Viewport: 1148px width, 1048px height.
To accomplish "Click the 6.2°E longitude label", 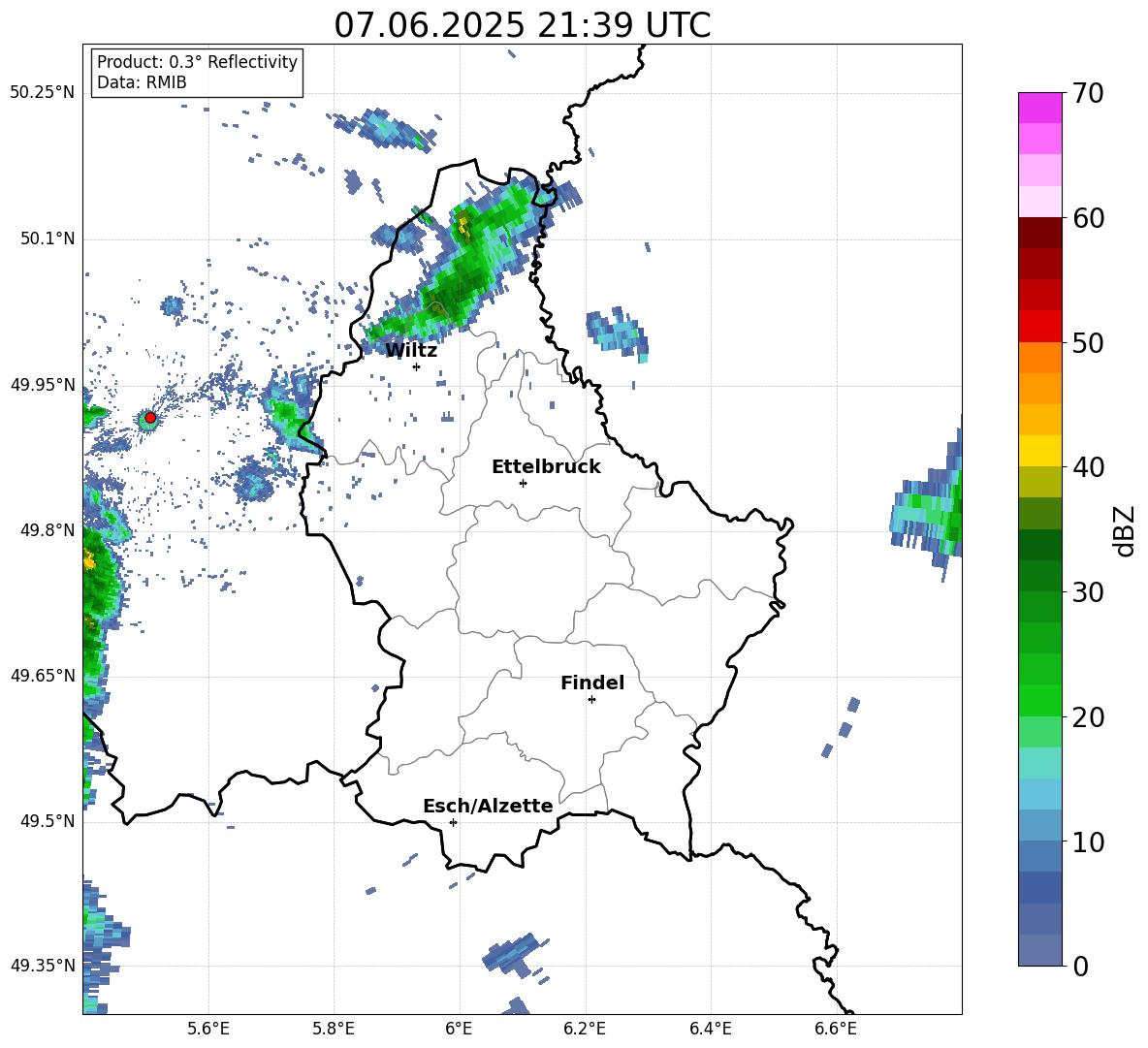I will pos(585,1029).
